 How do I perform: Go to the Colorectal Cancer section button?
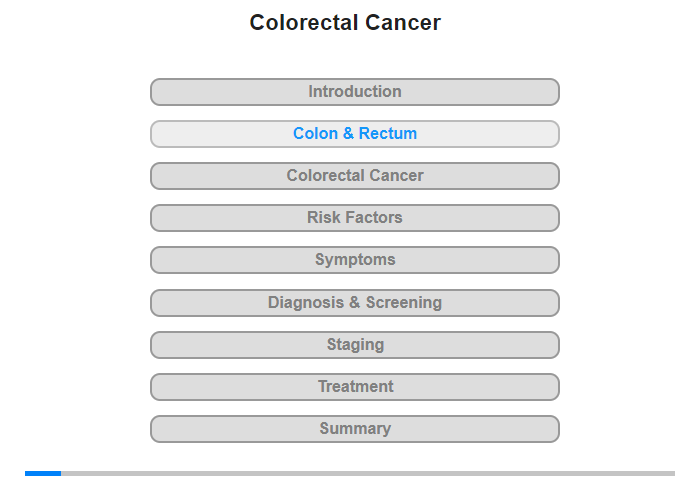[354, 176]
